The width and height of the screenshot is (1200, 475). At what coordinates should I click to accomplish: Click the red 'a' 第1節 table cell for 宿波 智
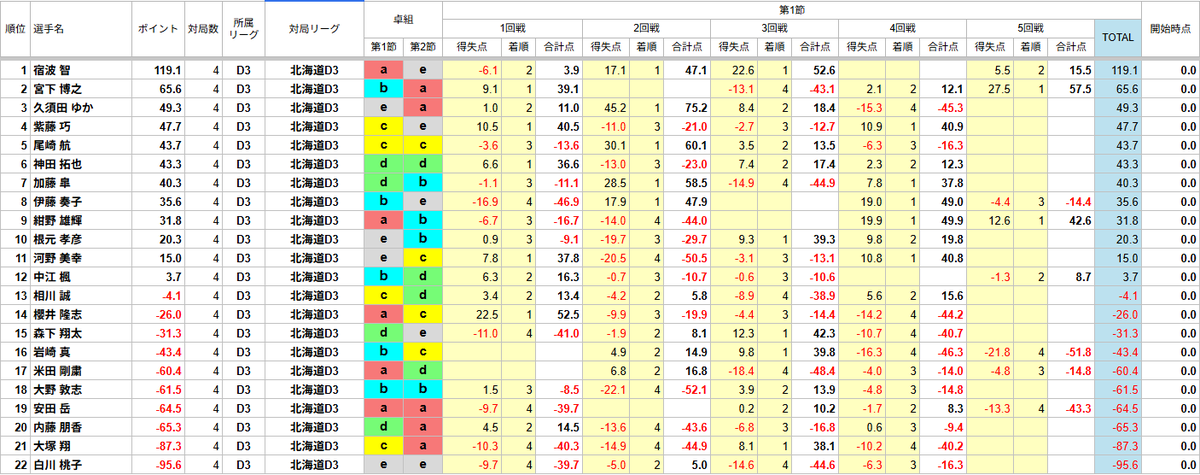pyautogui.click(x=384, y=70)
